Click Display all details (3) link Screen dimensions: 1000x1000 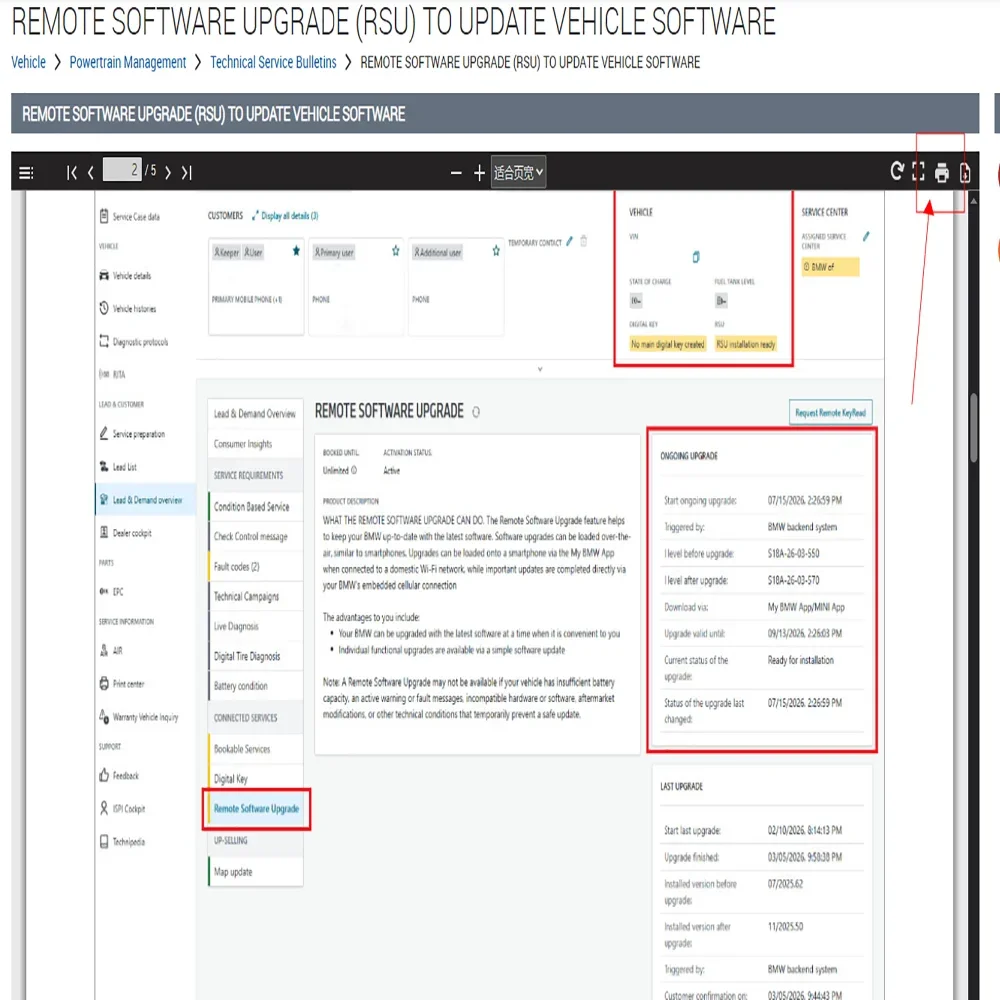click(285, 216)
